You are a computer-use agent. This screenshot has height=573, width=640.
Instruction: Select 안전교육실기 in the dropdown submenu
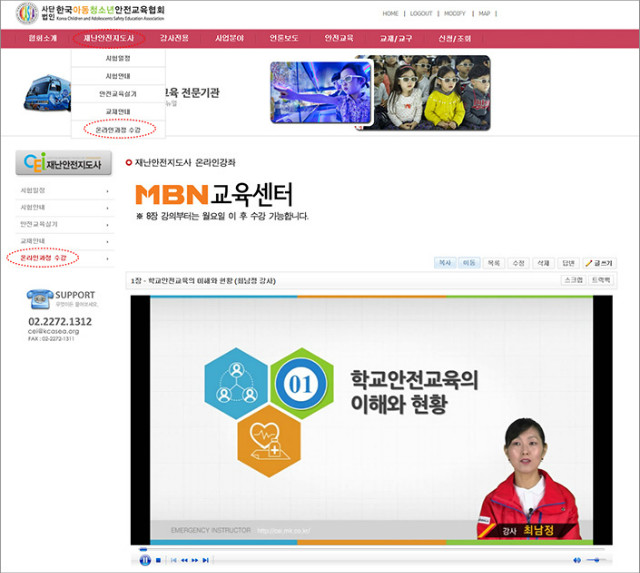tap(118, 94)
